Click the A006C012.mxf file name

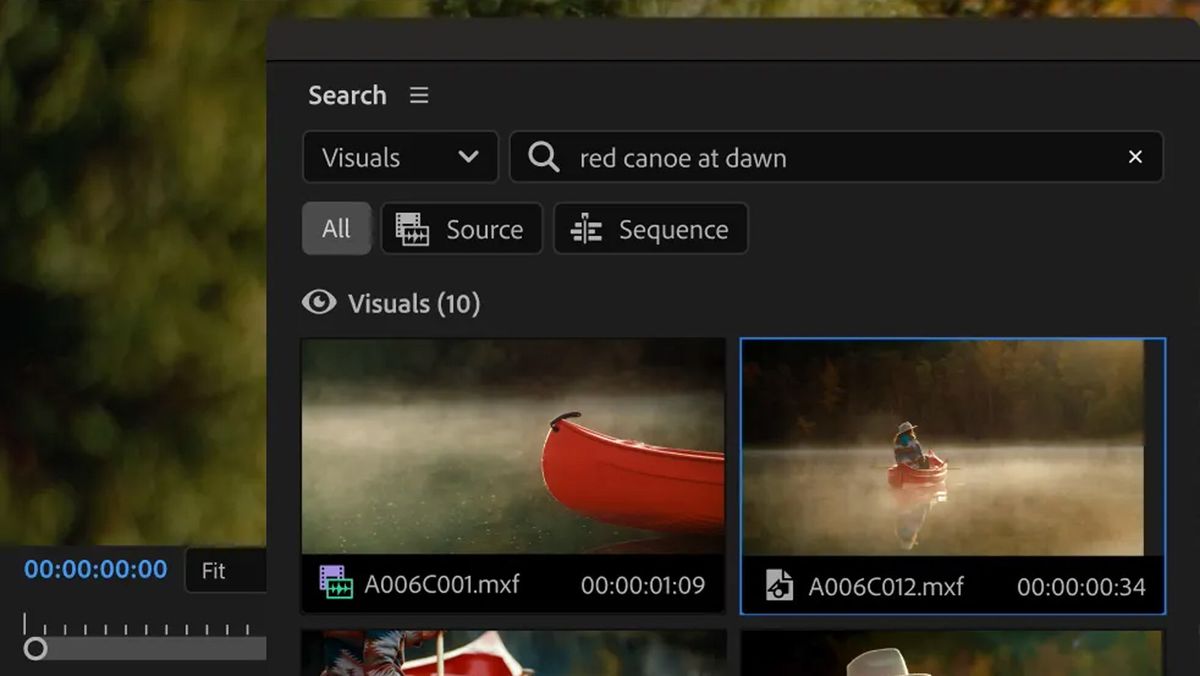pos(885,587)
